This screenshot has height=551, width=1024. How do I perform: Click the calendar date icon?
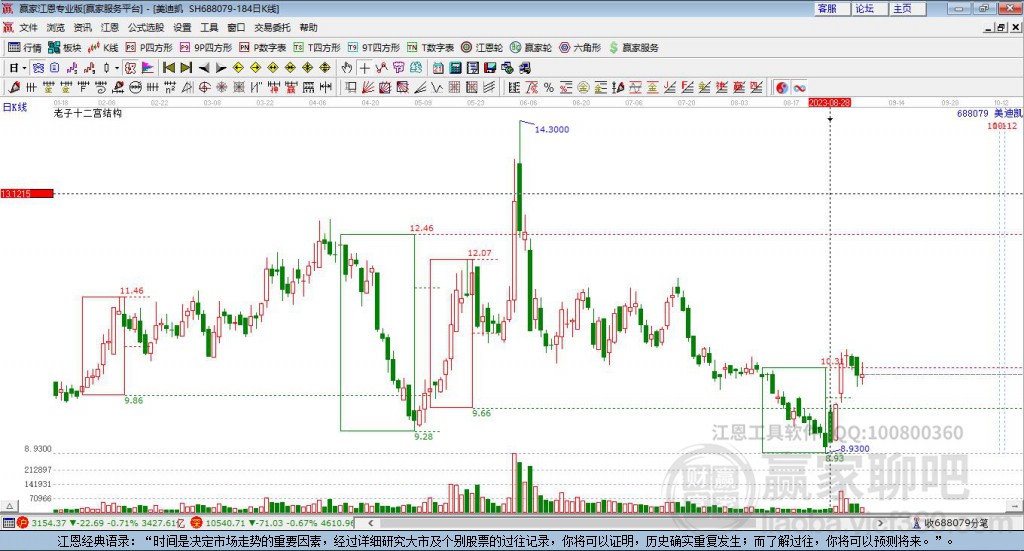click(x=438, y=68)
